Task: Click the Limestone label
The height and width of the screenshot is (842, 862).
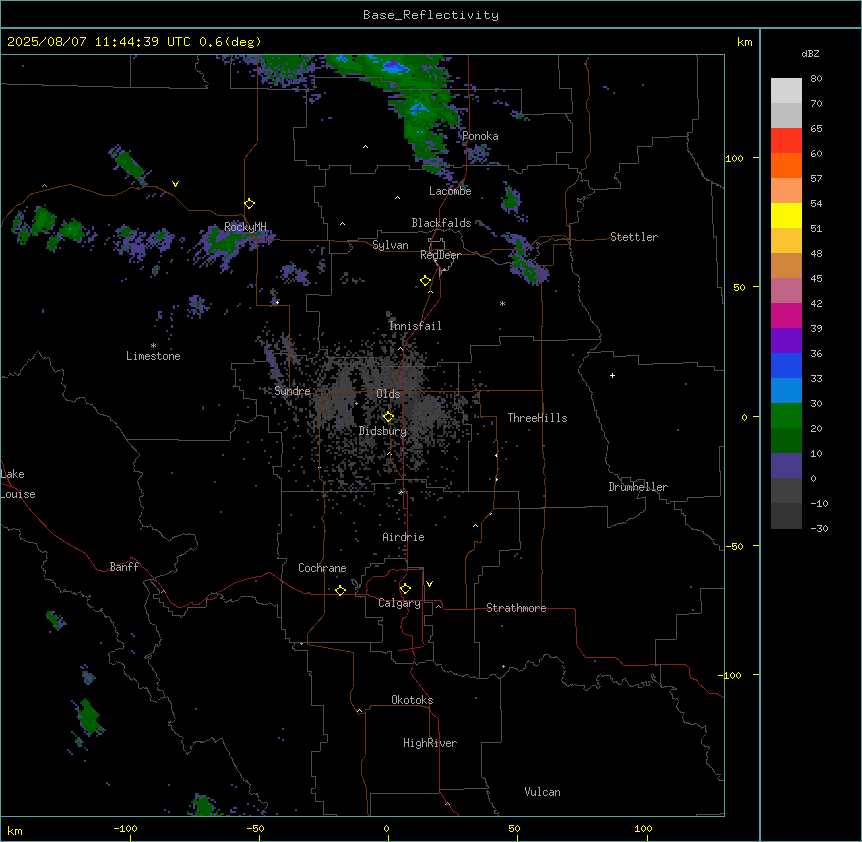Action: [x=153, y=356]
